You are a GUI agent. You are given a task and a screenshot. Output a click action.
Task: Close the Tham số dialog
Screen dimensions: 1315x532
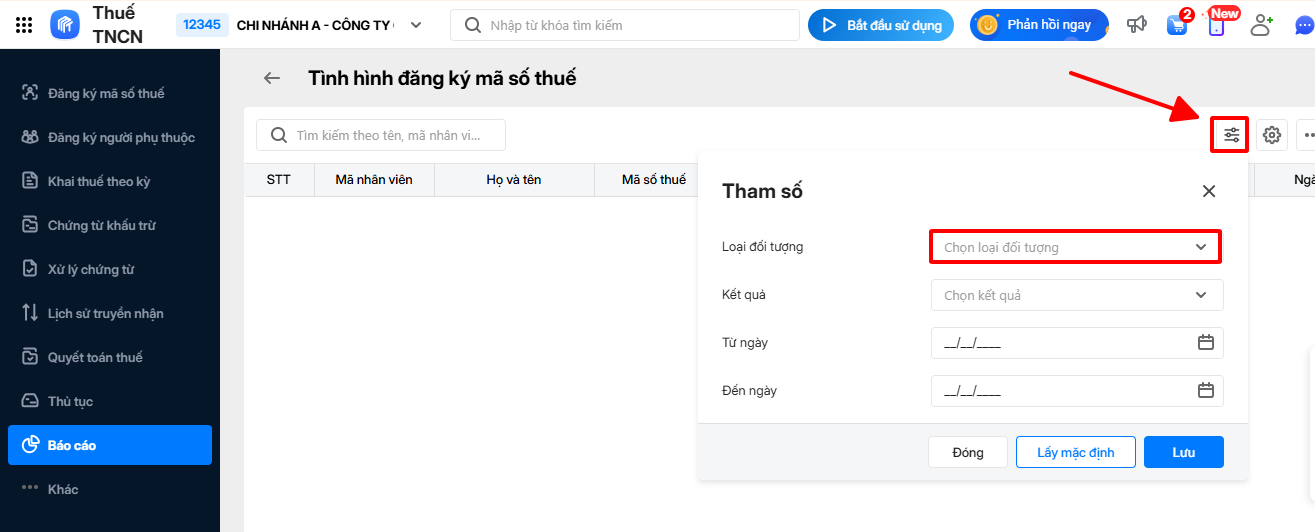[x=1209, y=191]
